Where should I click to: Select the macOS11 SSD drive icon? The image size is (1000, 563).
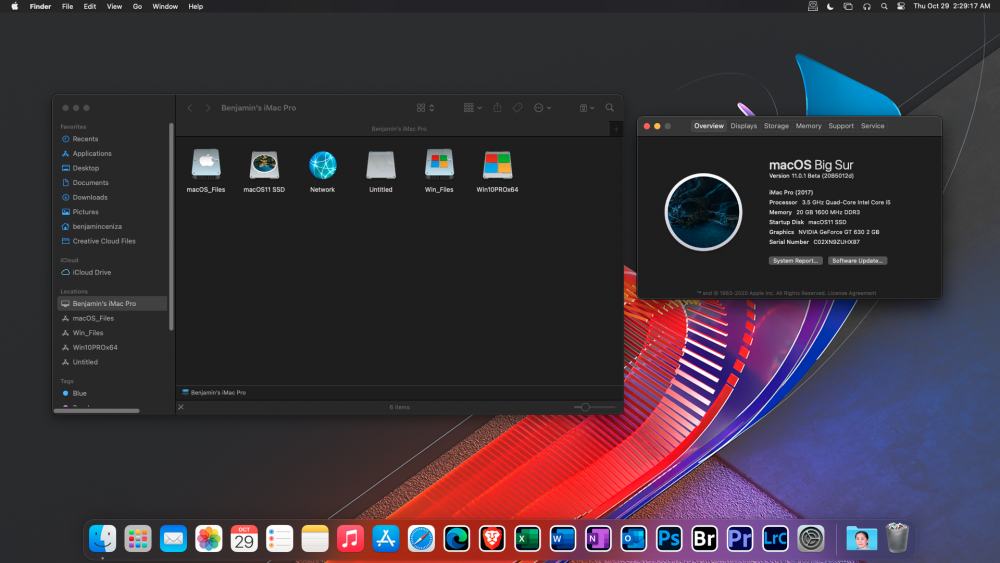(264, 165)
